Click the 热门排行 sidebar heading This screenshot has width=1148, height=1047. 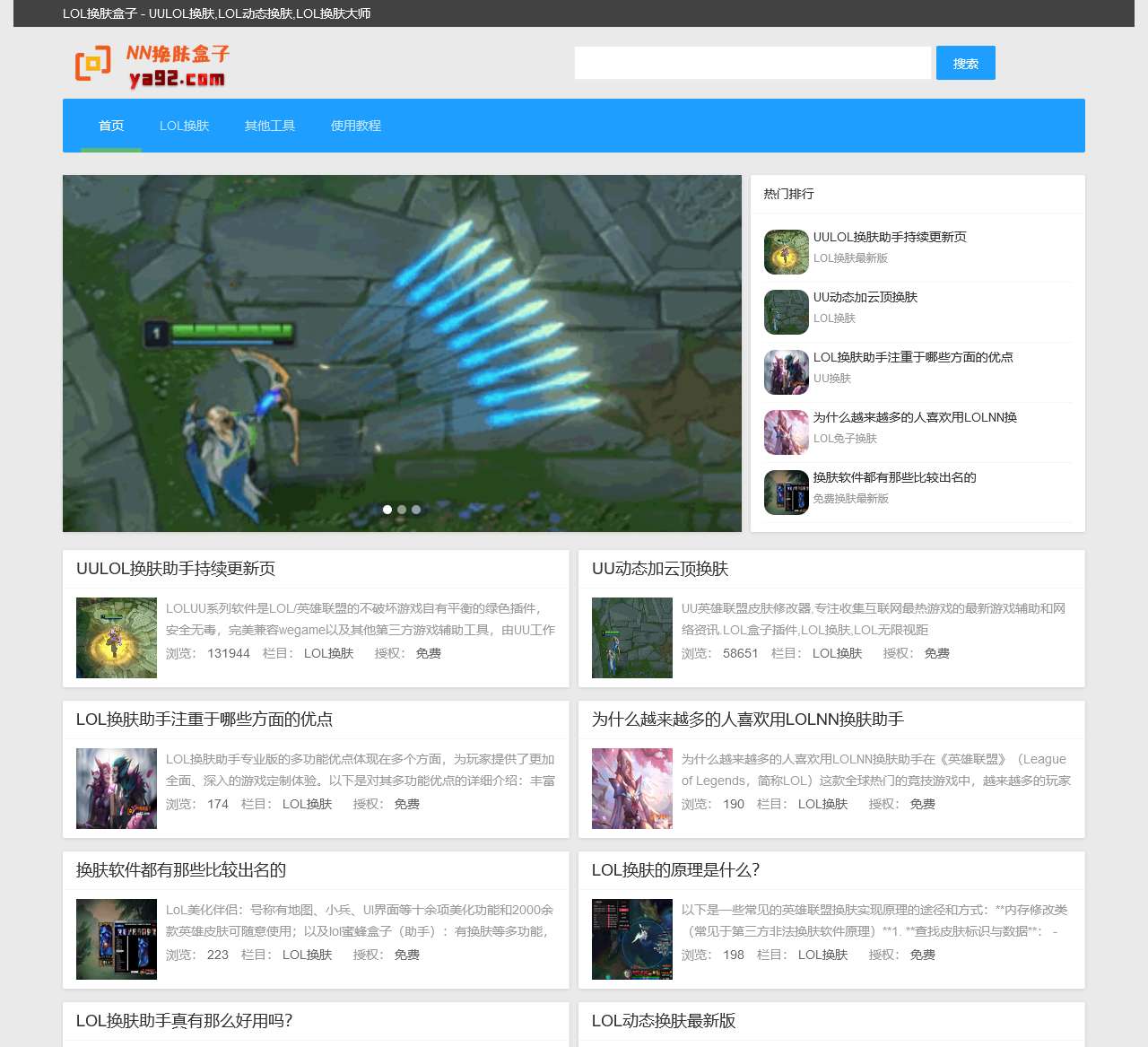pyautogui.click(x=788, y=194)
